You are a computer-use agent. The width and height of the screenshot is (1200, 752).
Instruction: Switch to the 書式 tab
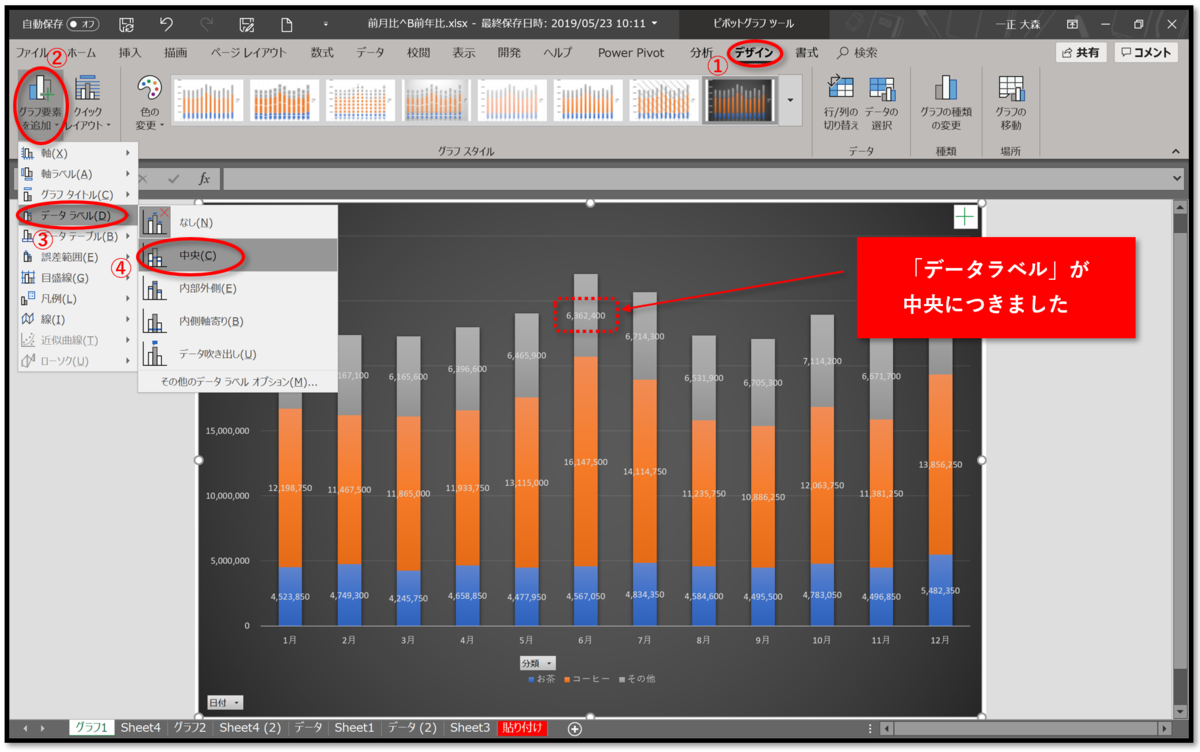[x=806, y=53]
